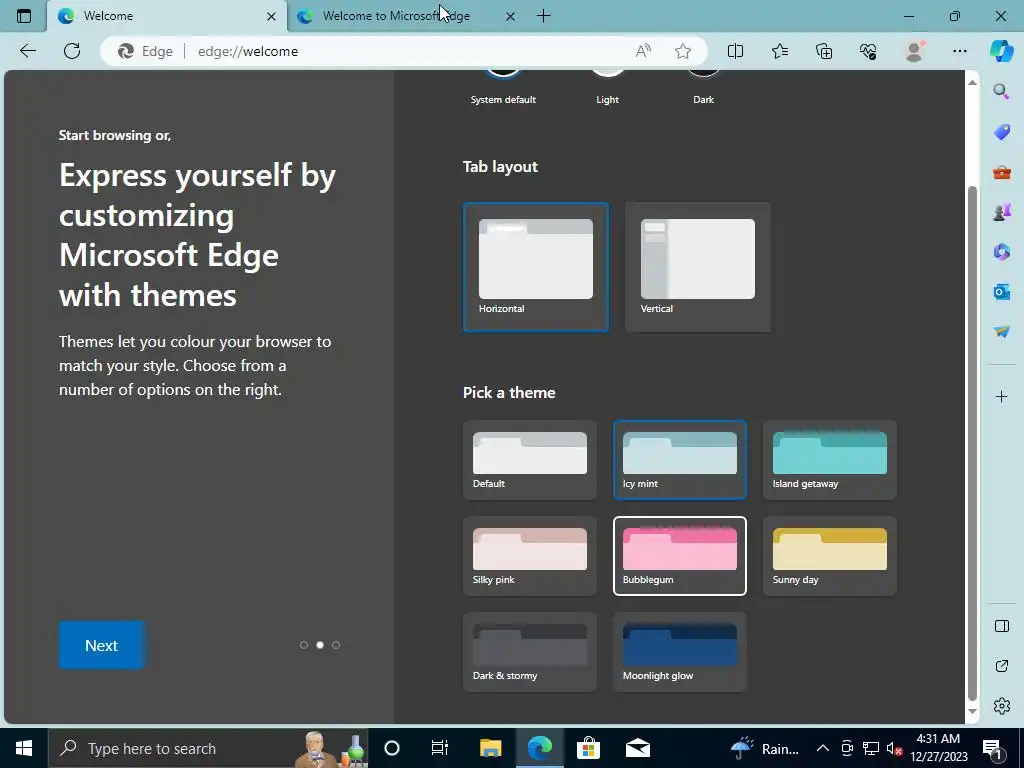The image size is (1024, 768).
Task: Switch to the Welcome tab
Action: pos(167,16)
